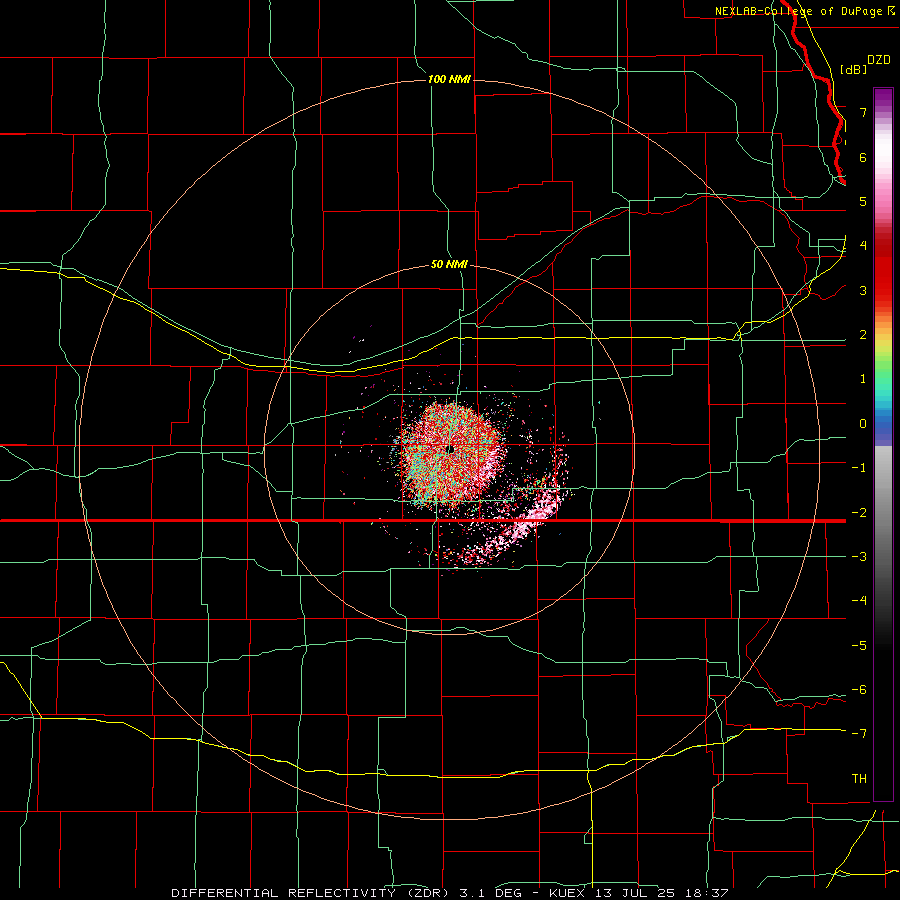The height and width of the screenshot is (900, 900).
Task: Click the "TH" threshold label on the scale
Action: [x=859, y=779]
